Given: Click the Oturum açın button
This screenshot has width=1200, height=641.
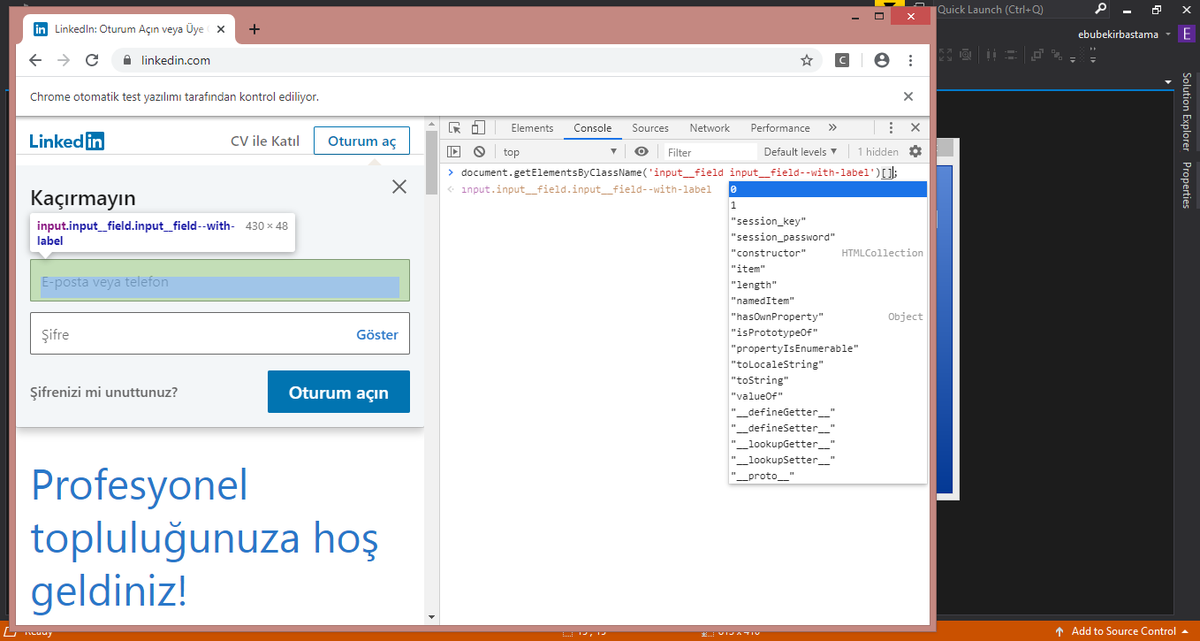Looking at the screenshot, I should point(338,392).
